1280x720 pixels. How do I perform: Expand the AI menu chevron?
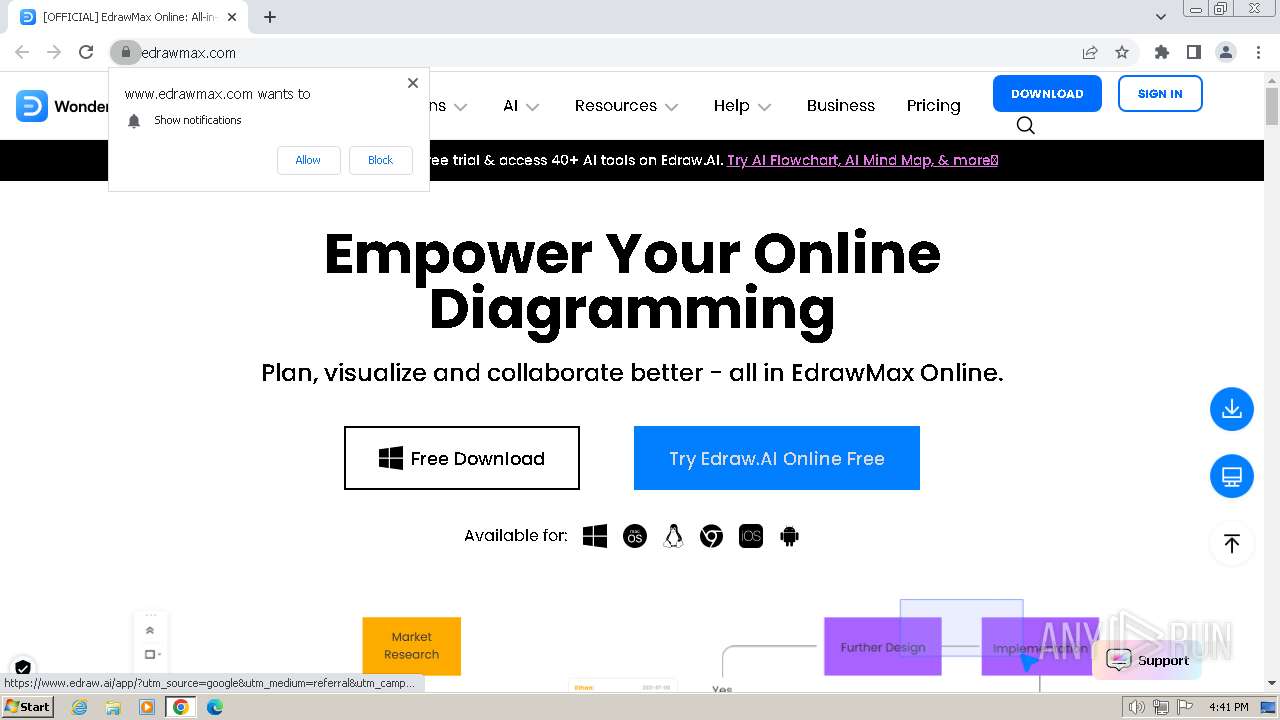click(x=533, y=107)
